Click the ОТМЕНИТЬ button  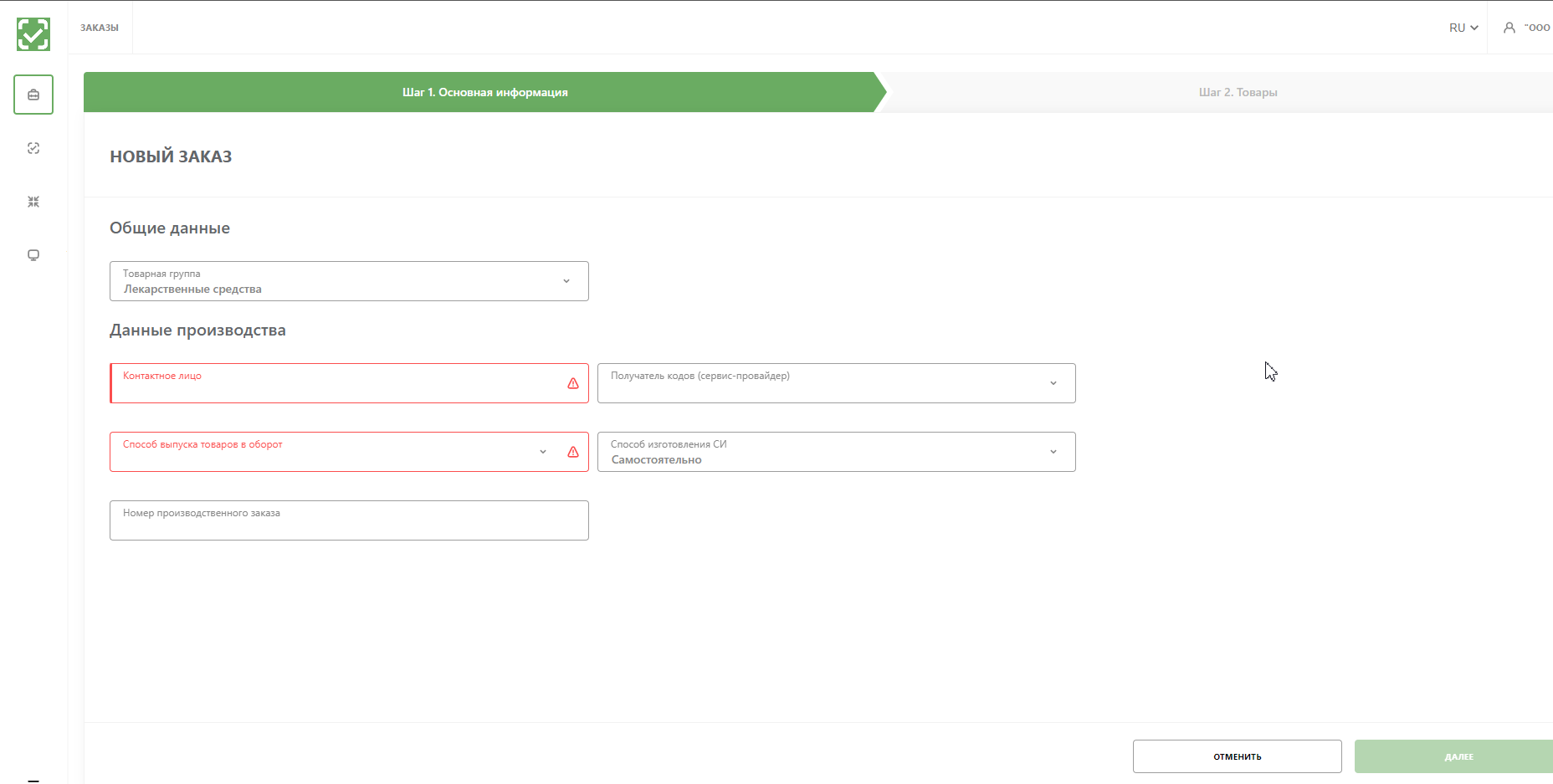[1238, 756]
